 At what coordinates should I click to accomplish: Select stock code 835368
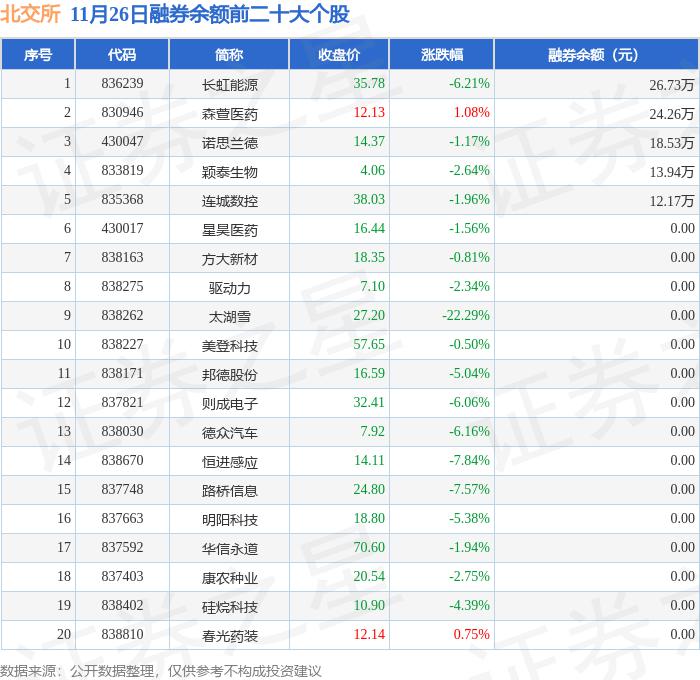122,199
